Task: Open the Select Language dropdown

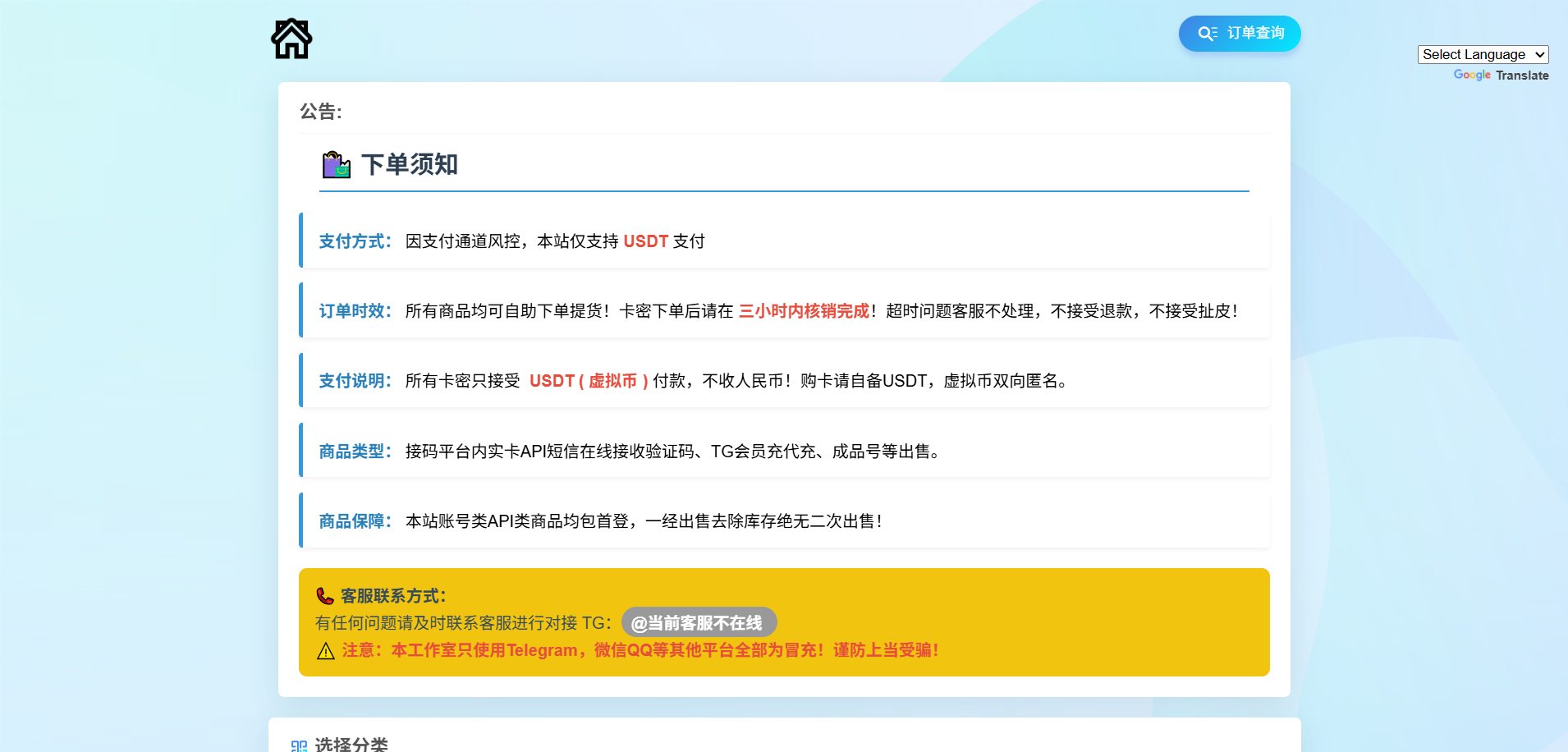Action: [x=1483, y=54]
